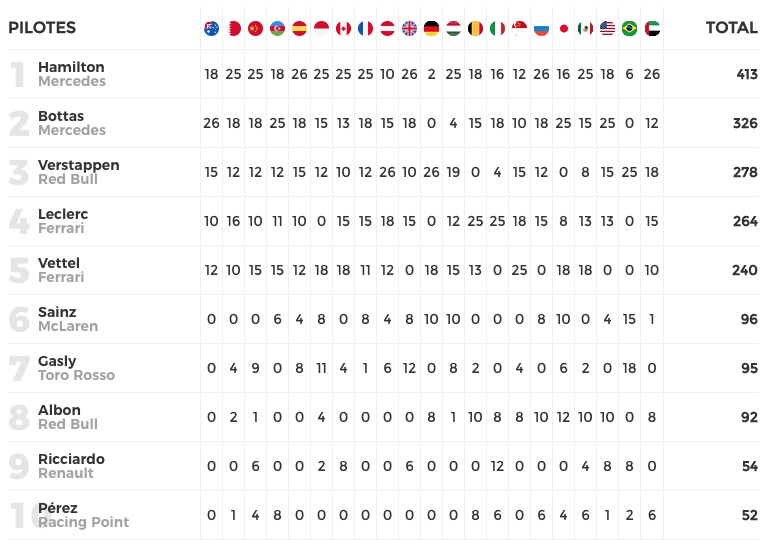The width and height of the screenshot is (775, 540).
Task: Click the United States flag icon
Action: coord(607,28)
